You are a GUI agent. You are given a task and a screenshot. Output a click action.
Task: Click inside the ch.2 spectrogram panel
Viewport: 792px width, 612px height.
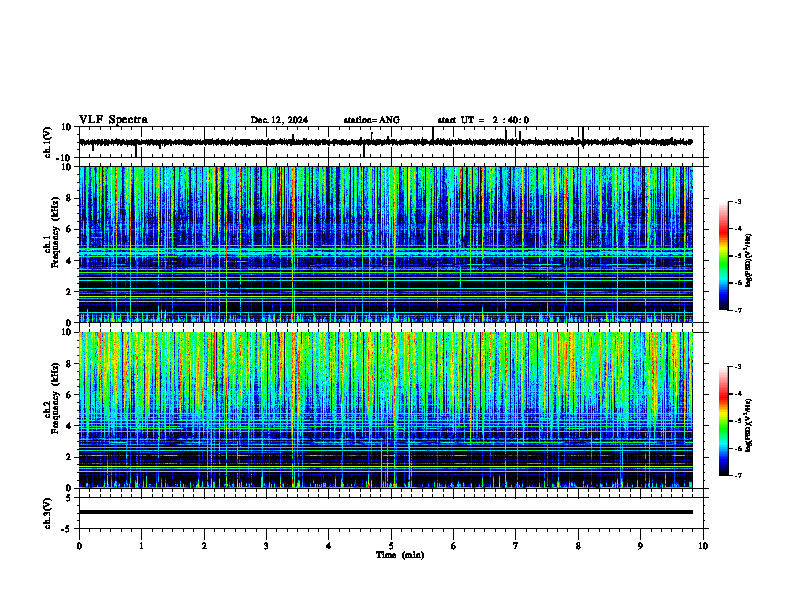385,410
